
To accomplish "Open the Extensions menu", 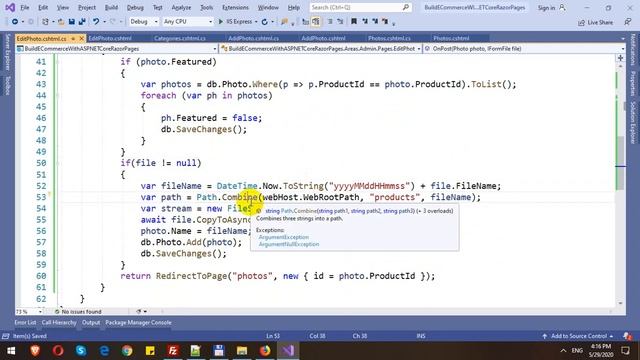I will click(x=235, y=8).
